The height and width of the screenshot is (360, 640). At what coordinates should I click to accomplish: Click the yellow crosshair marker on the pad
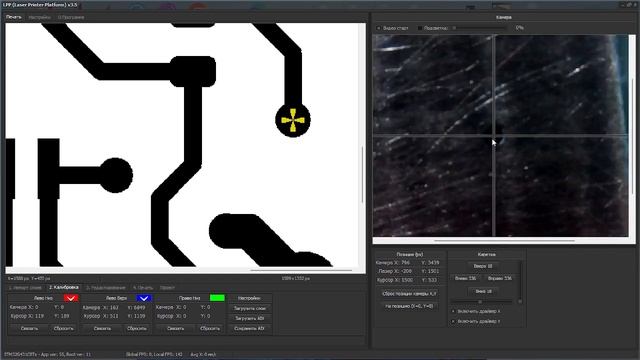click(293, 120)
